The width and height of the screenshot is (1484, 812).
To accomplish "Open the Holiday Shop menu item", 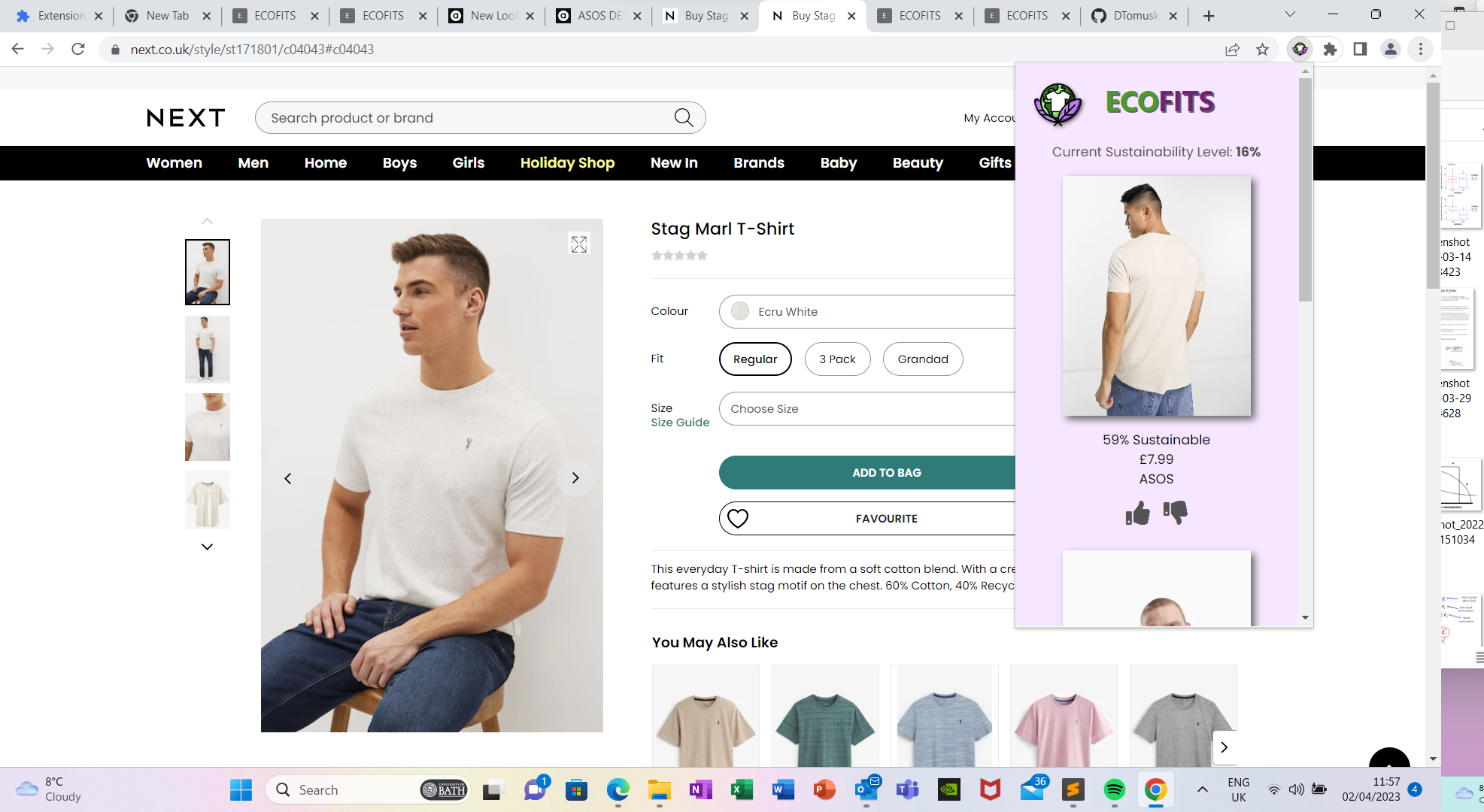I will pyautogui.click(x=567, y=163).
